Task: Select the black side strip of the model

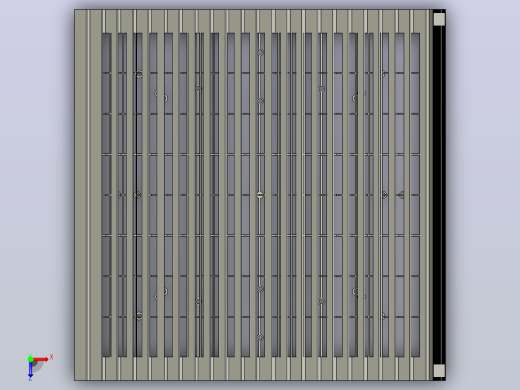Action: coord(439,195)
